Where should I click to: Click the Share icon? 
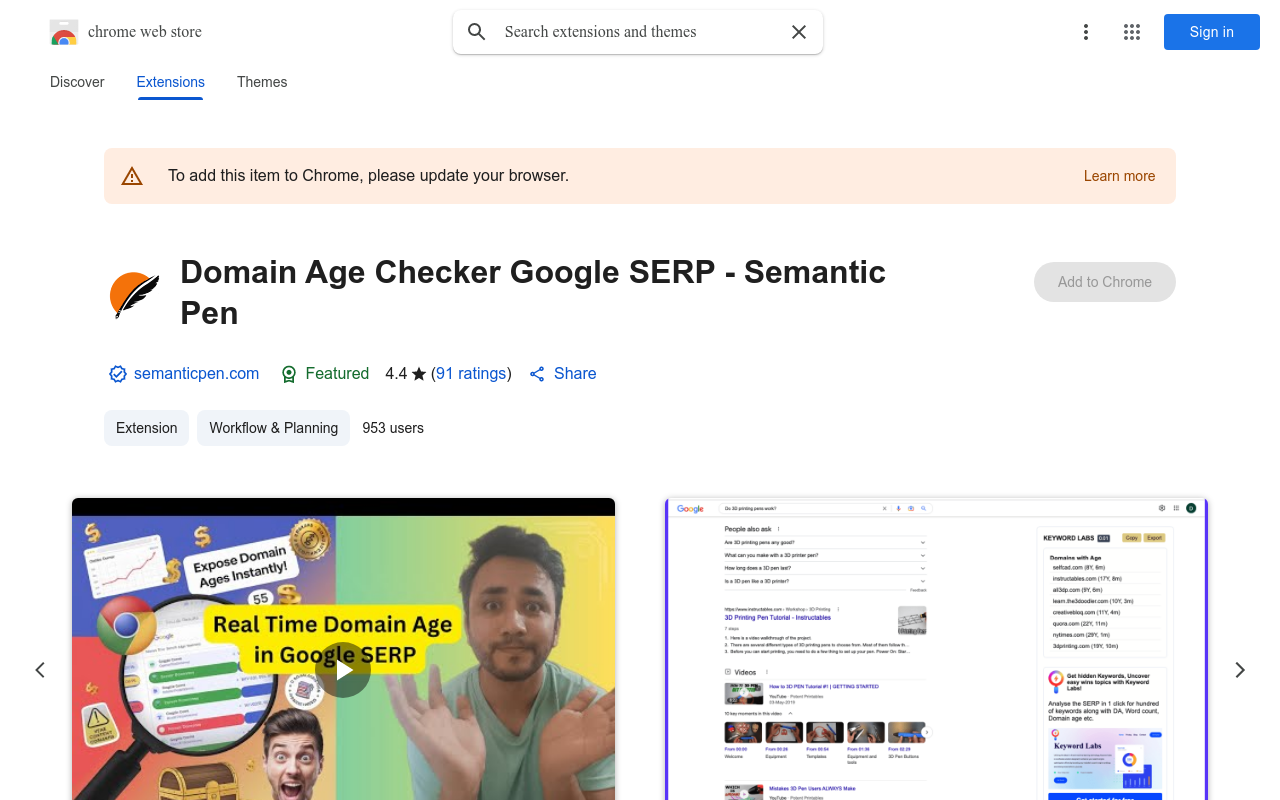point(537,374)
